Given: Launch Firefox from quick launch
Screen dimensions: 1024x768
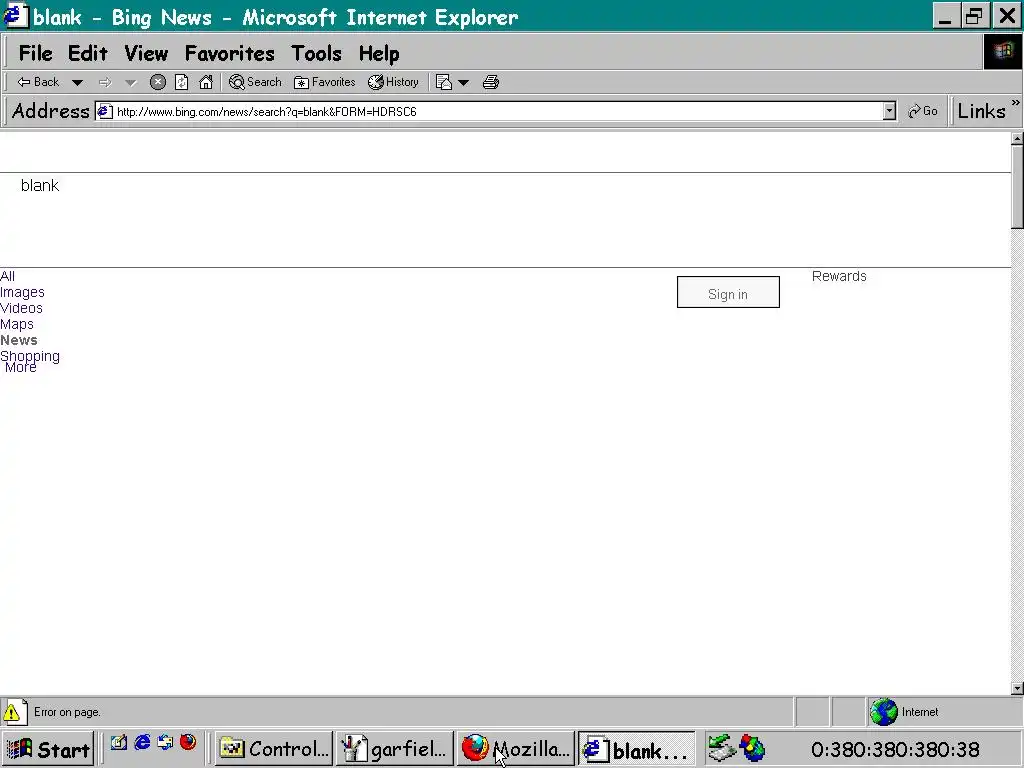Looking at the screenshot, I should coord(188,743).
